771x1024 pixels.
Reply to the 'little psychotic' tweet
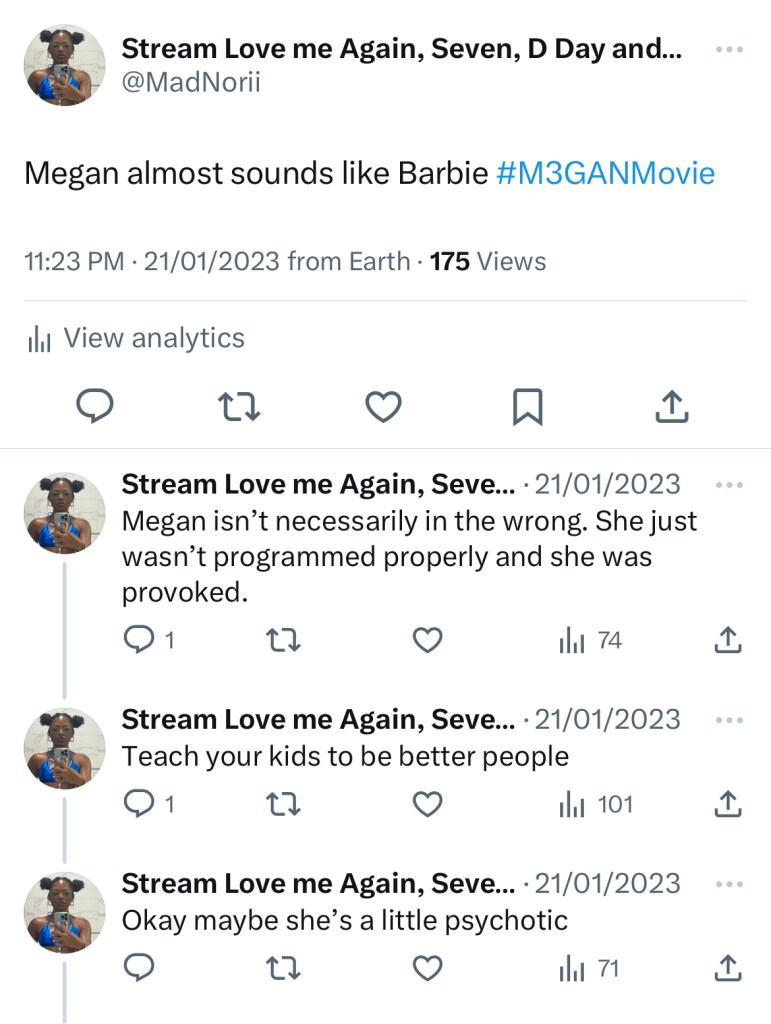click(x=140, y=968)
